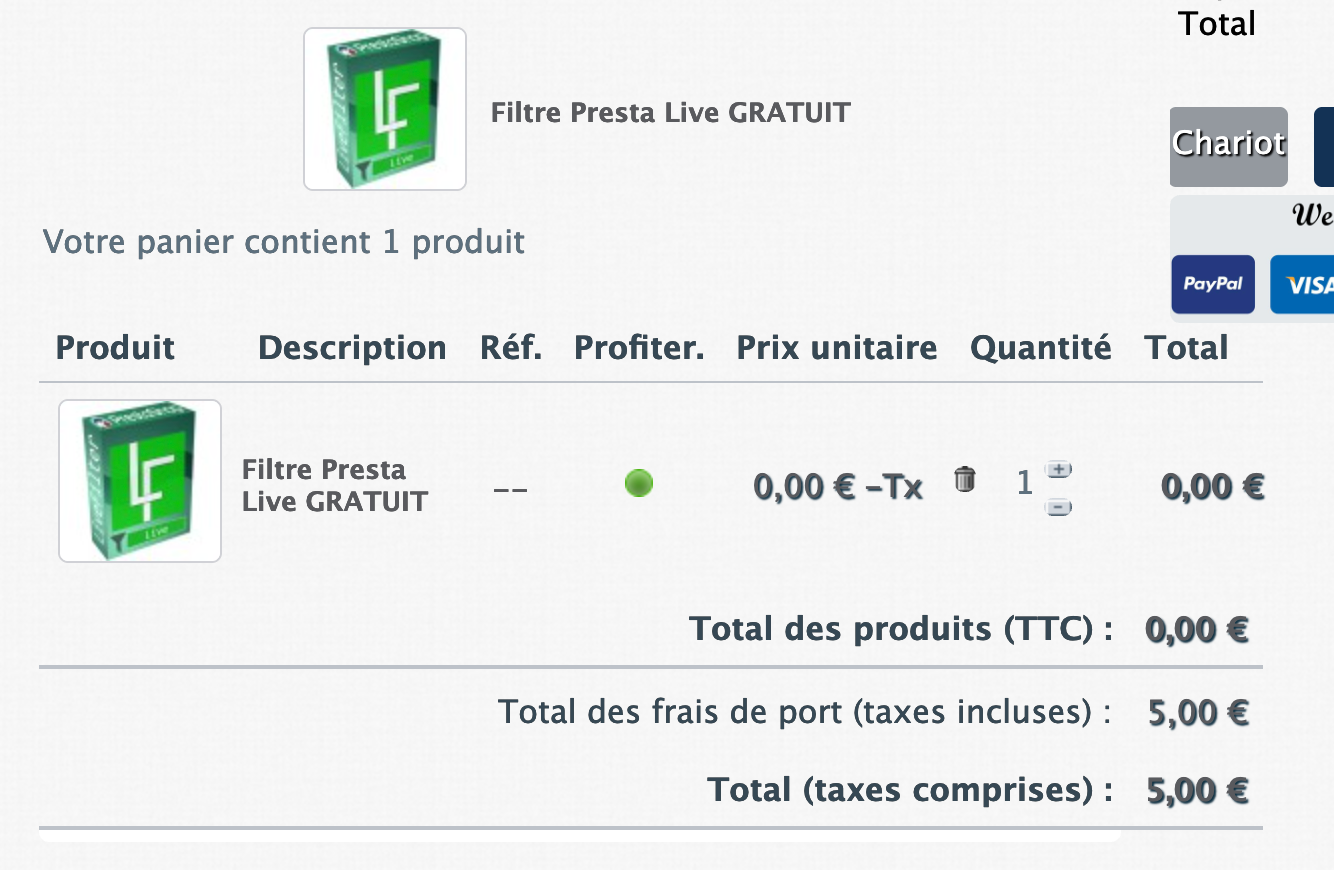
Task: Delete the product with the trash icon
Action: (x=964, y=480)
